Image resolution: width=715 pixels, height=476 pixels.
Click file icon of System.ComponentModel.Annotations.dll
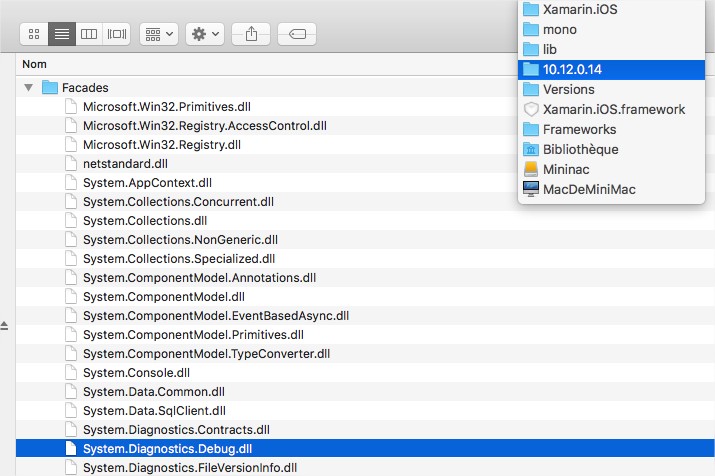pos(71,277)
